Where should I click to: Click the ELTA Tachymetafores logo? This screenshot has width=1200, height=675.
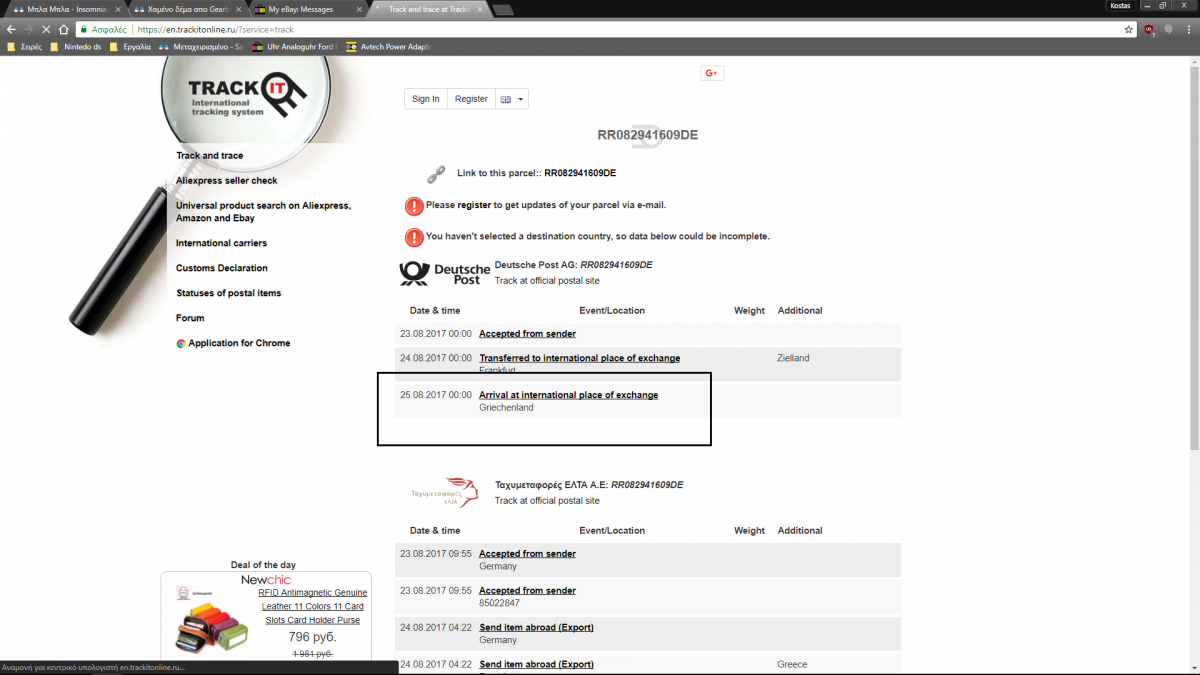tap(445, 492)
